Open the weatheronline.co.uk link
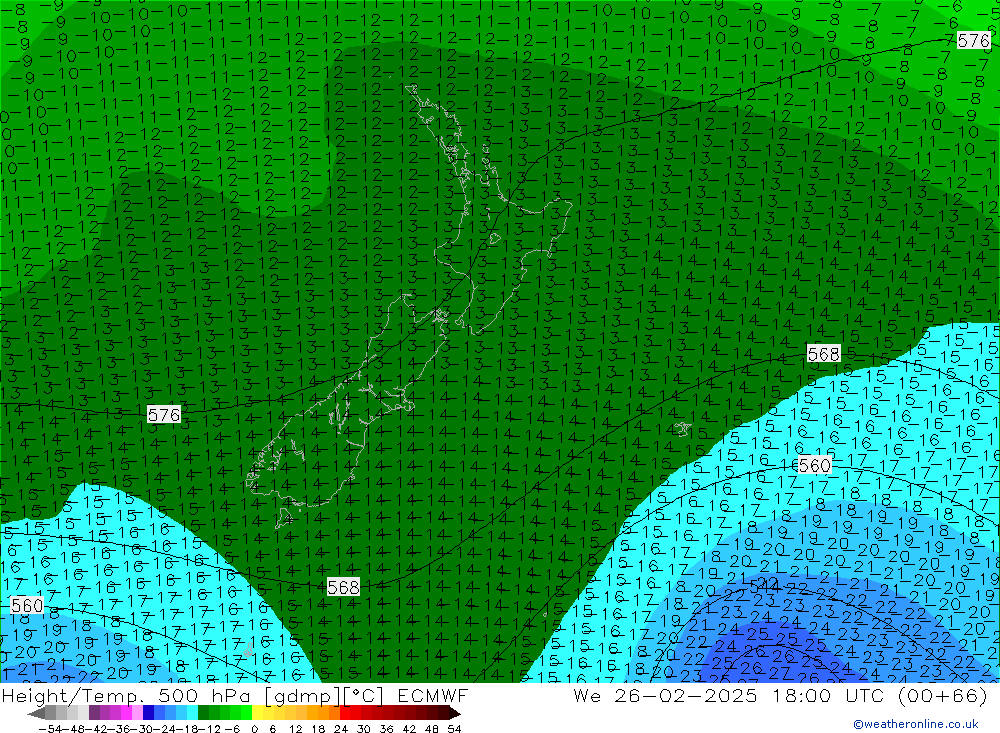 coord(916,724)
